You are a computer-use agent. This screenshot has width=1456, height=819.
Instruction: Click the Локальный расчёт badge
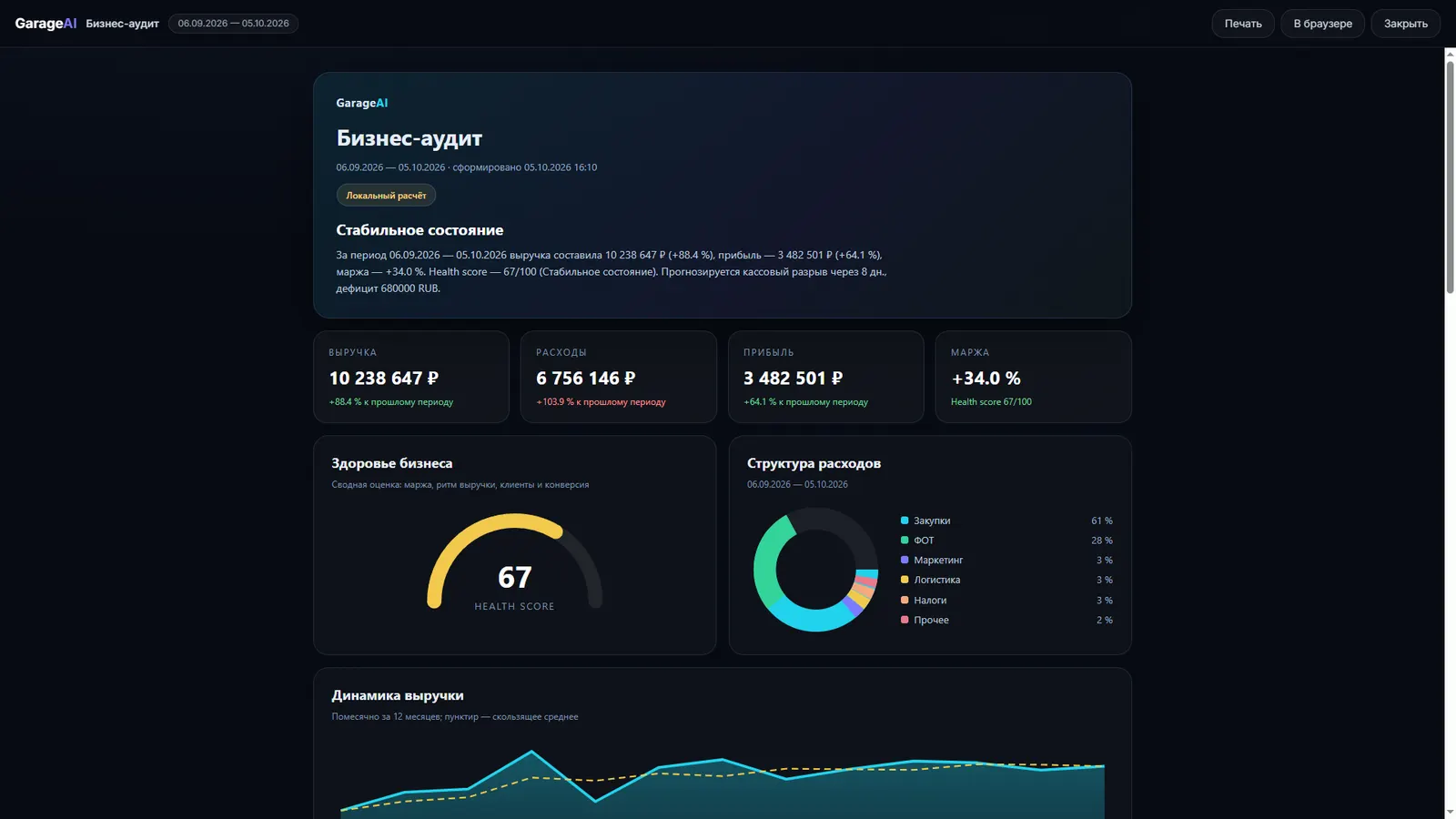tap(386, 196)
